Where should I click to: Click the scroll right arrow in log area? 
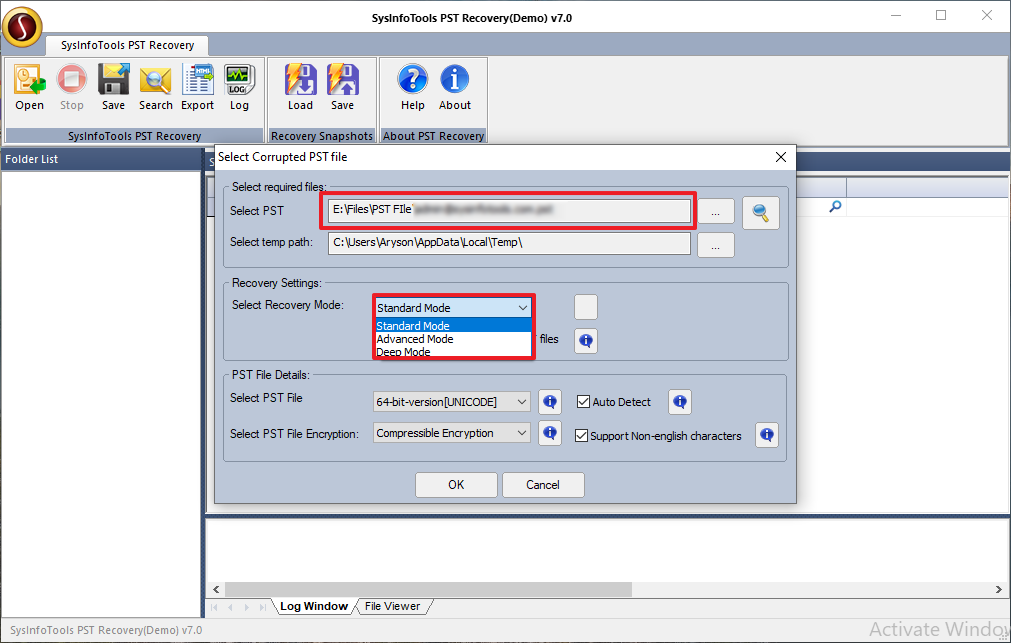[999, 589]
